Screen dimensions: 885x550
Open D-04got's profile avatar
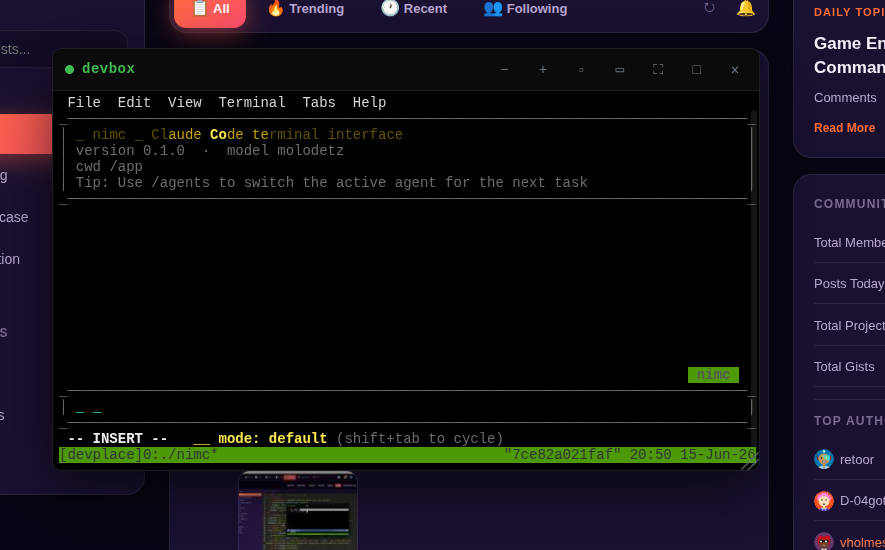[x=823, y=501]
